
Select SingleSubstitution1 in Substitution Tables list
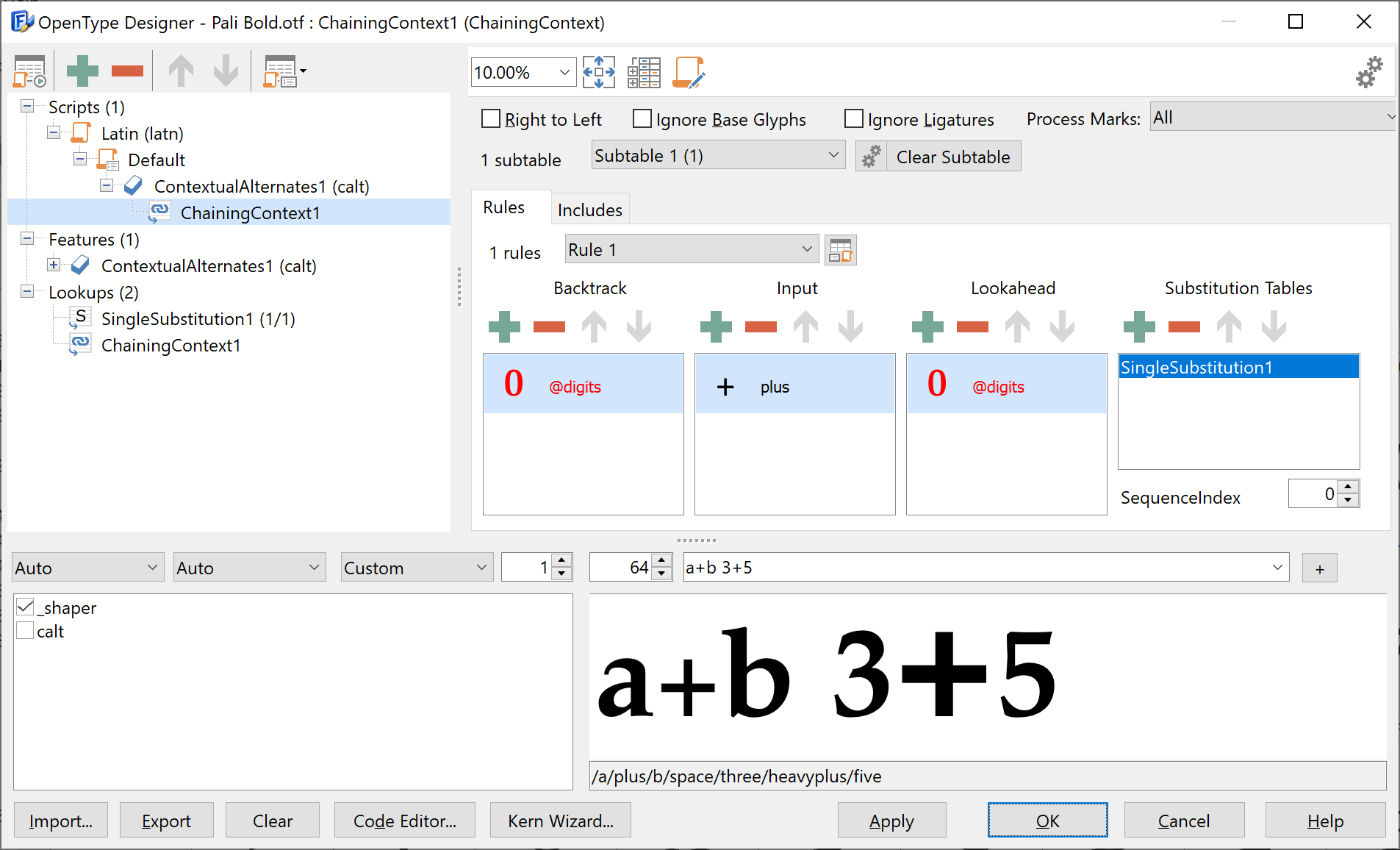pos(1238,367)
